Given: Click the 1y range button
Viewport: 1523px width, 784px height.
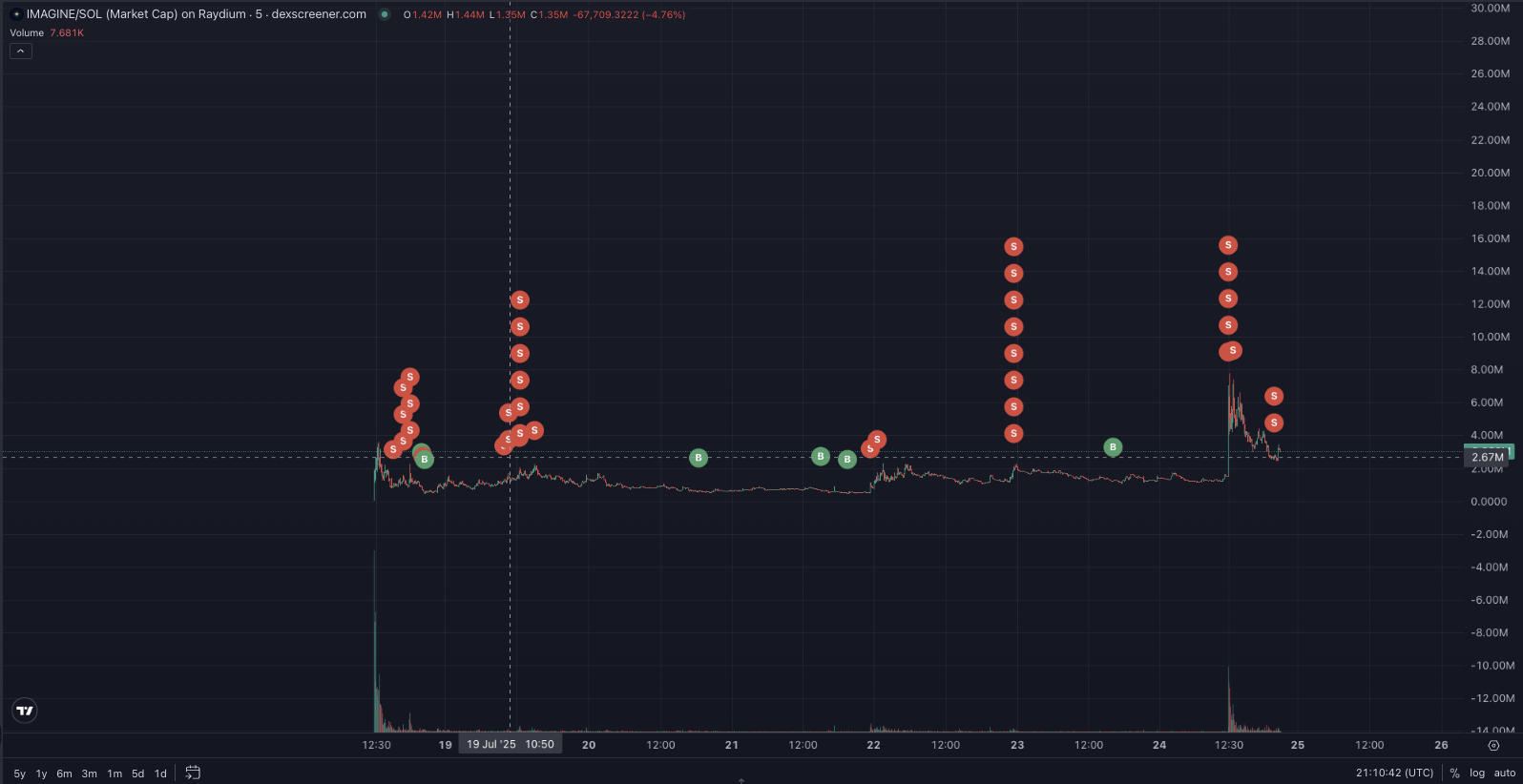Looking at the screenshot, I should coord(41,774).
